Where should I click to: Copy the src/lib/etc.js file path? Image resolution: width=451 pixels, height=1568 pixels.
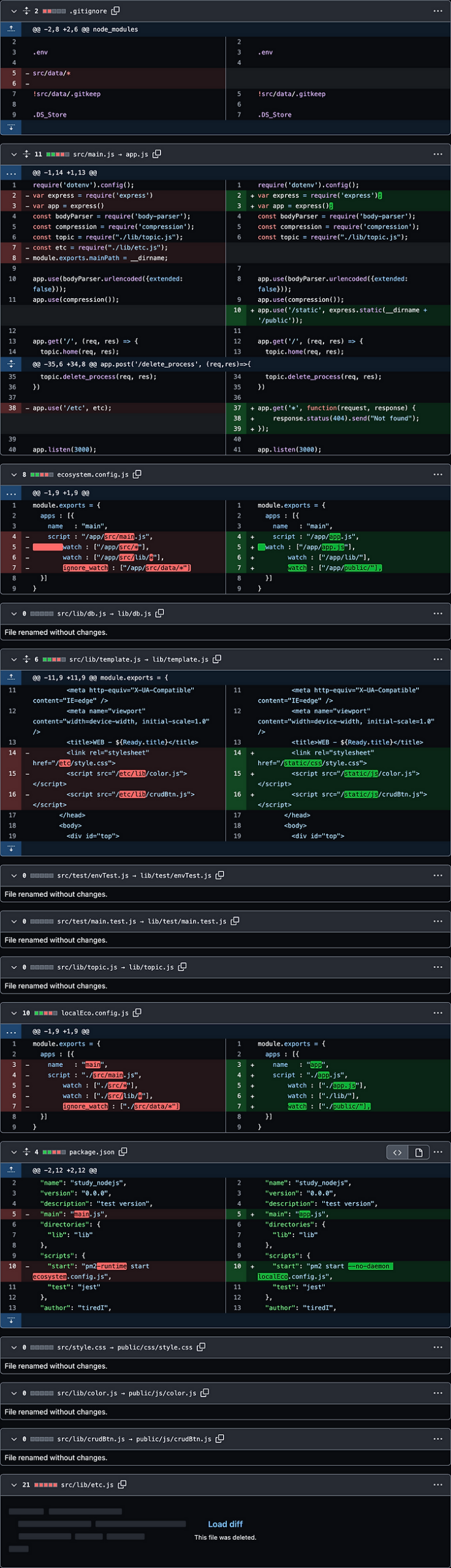123,1484
